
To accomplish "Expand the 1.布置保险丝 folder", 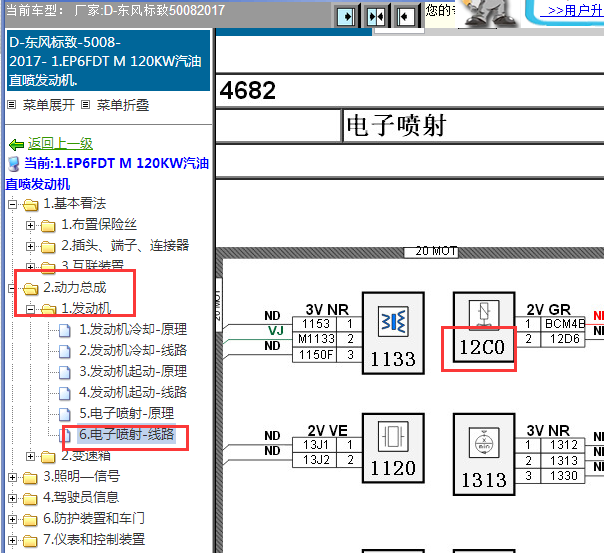I will coord(30,225).
